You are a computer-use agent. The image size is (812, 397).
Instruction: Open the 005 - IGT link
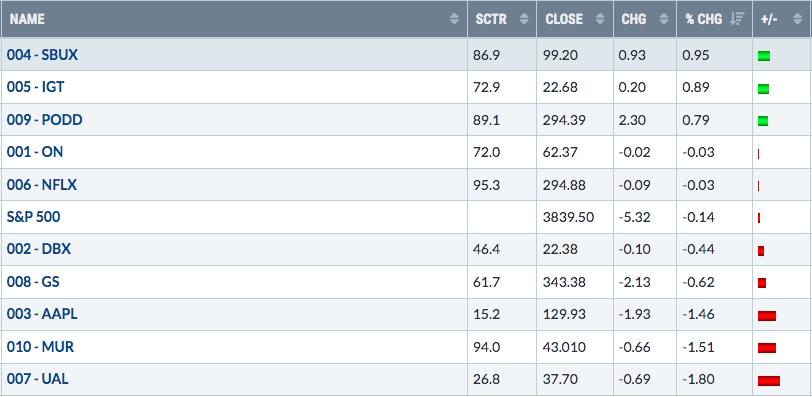pos(36,87)
